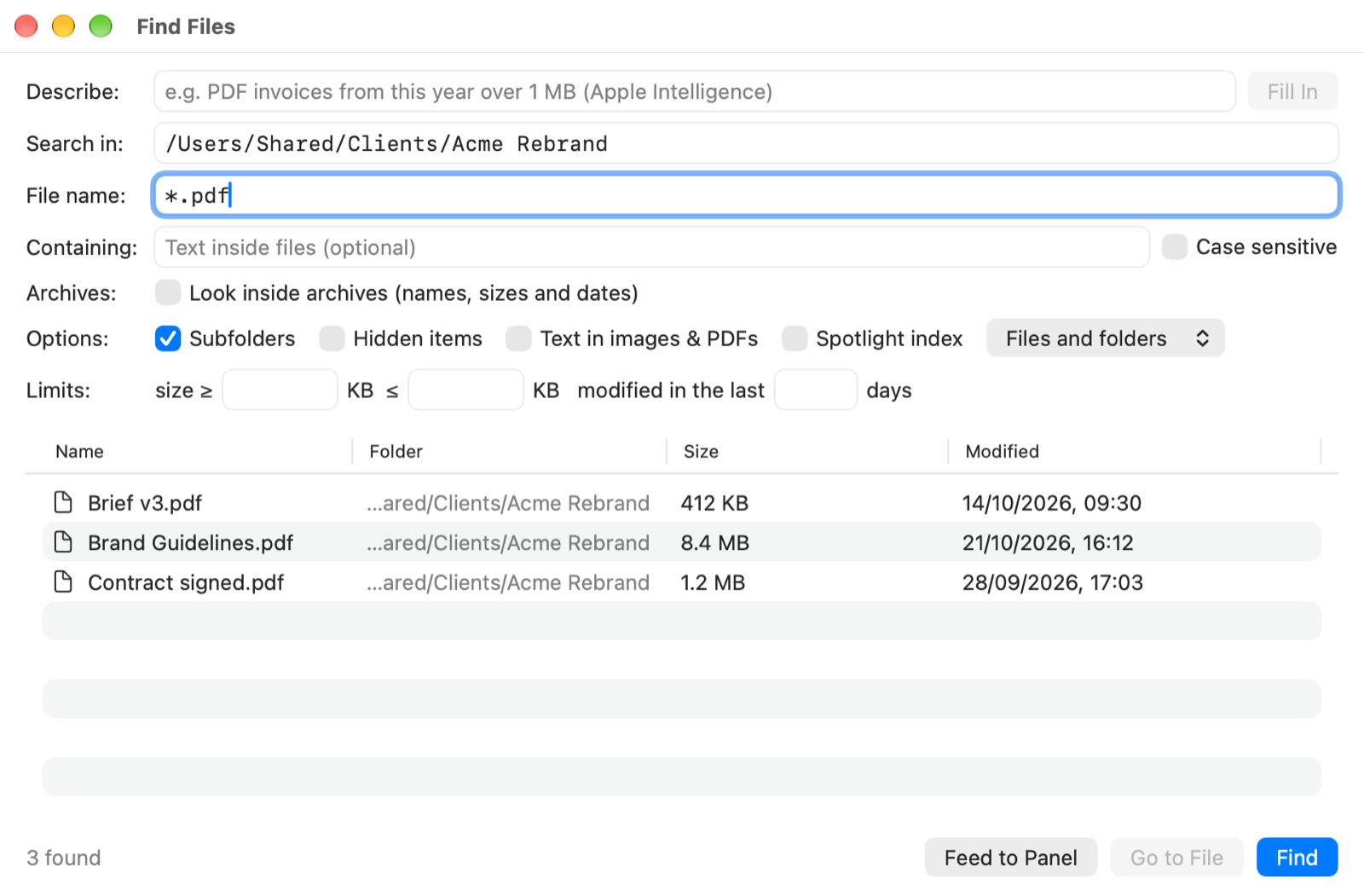This screenshot has width=1364, height=896.
Task: Open the Files and folders dropdown
Action: click(x=1105, y=338)
